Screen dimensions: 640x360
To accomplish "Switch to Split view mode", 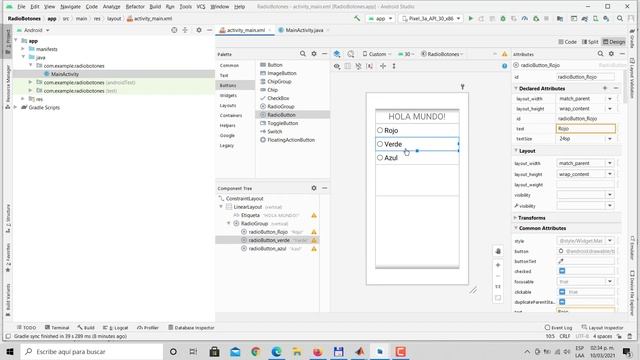I will (x=590, y=42).
